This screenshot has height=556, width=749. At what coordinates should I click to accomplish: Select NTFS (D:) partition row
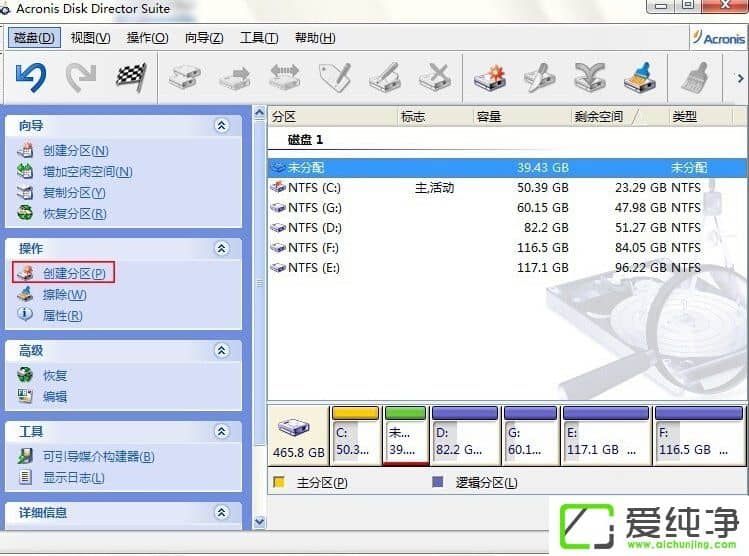(x=507, y=228)
